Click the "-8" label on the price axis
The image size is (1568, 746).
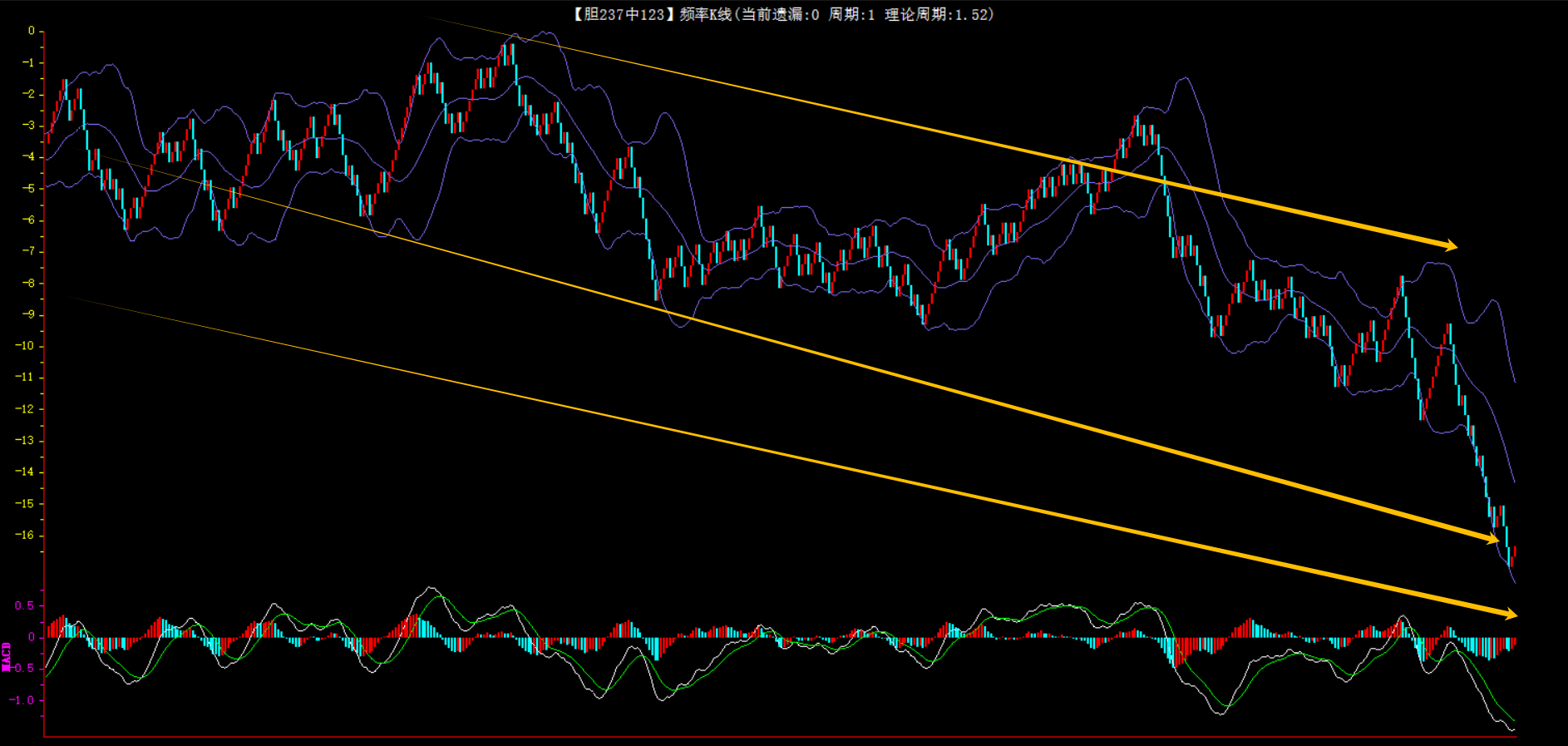[x=27, y=283]
